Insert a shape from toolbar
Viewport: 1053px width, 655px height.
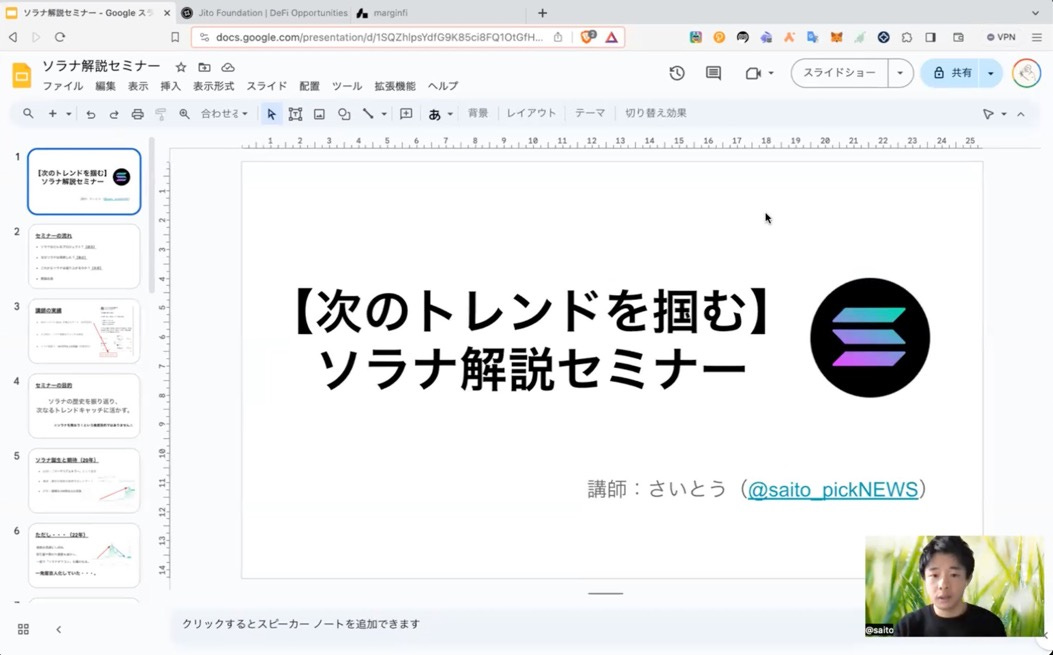[344, 114]
